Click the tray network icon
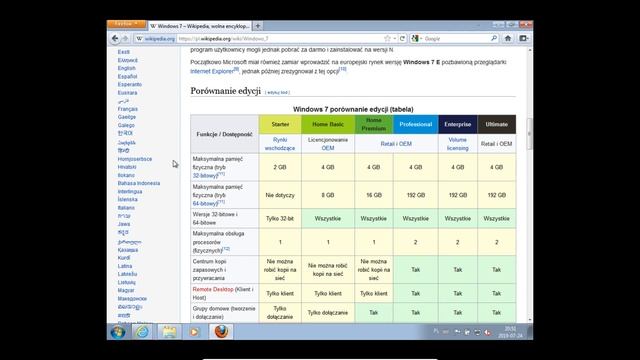This screenshot has width=640, height=360. pyautogui.click(x=477, y=332)
